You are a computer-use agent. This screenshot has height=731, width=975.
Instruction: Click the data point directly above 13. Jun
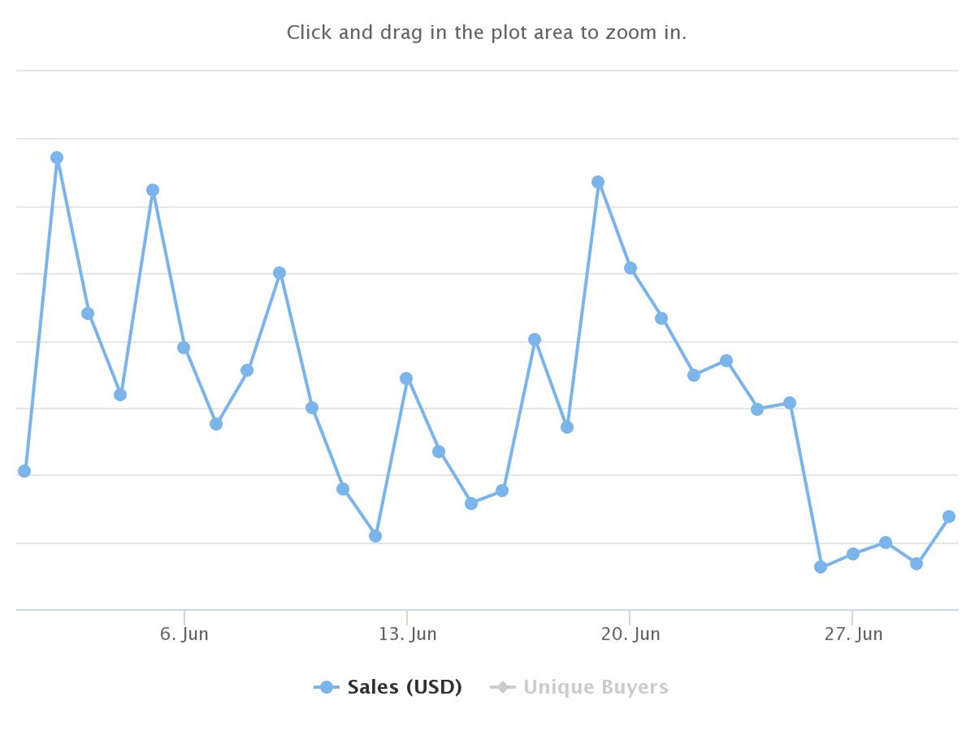tap(407, 379)
